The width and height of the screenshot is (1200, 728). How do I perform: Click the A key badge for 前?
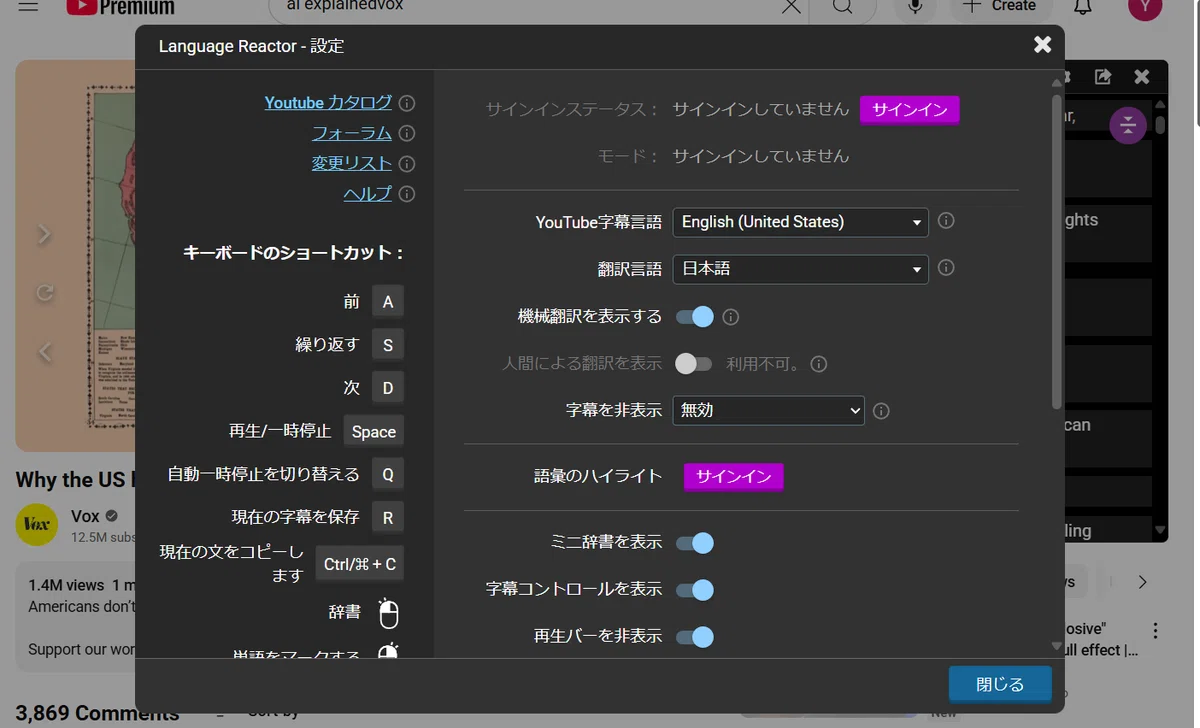tap(388, 302)
